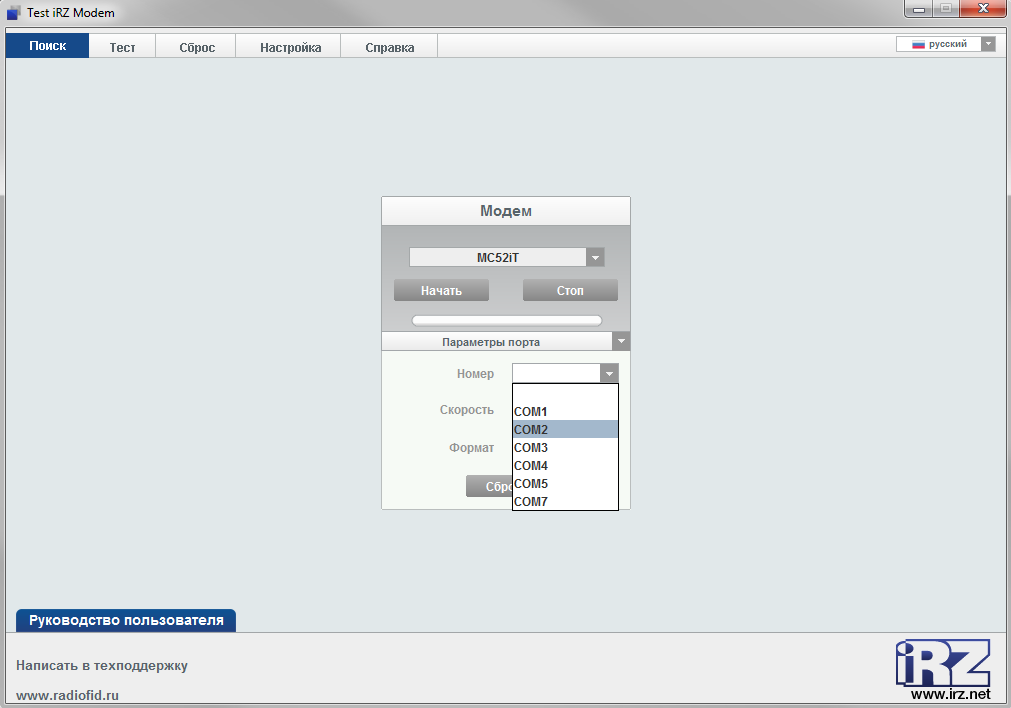
Task: Click the Test iRZ Modem title bar icon
Action: click(x=14, y=12)
